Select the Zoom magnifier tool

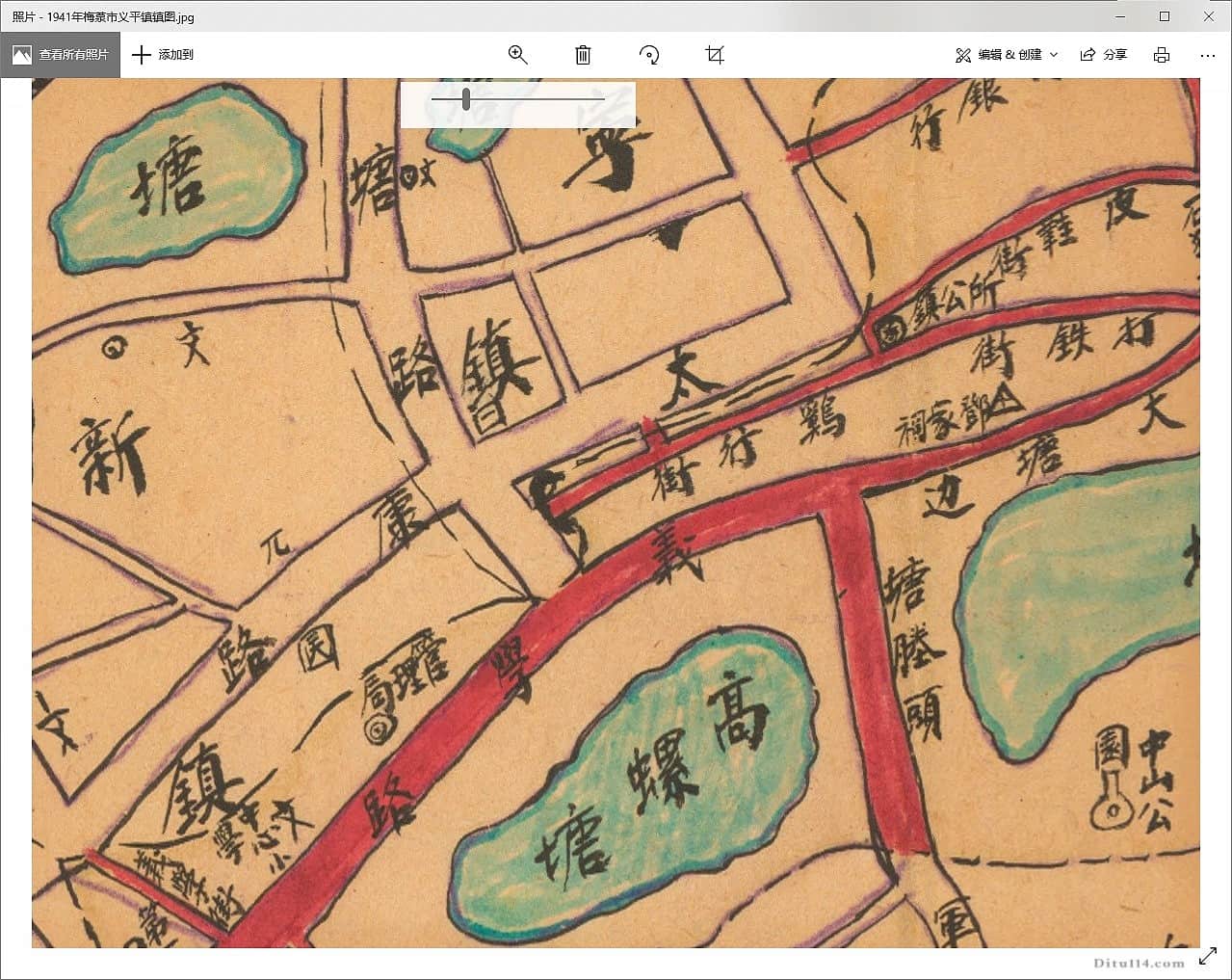click(x=517, y=55)
